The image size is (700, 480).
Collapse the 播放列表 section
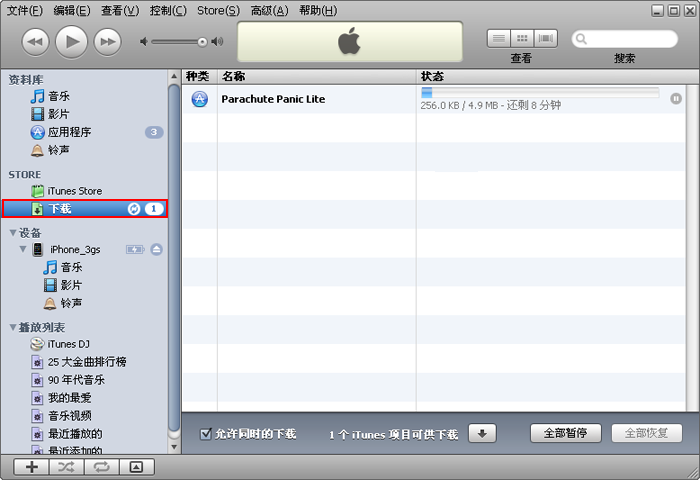[x=12, y=327]
